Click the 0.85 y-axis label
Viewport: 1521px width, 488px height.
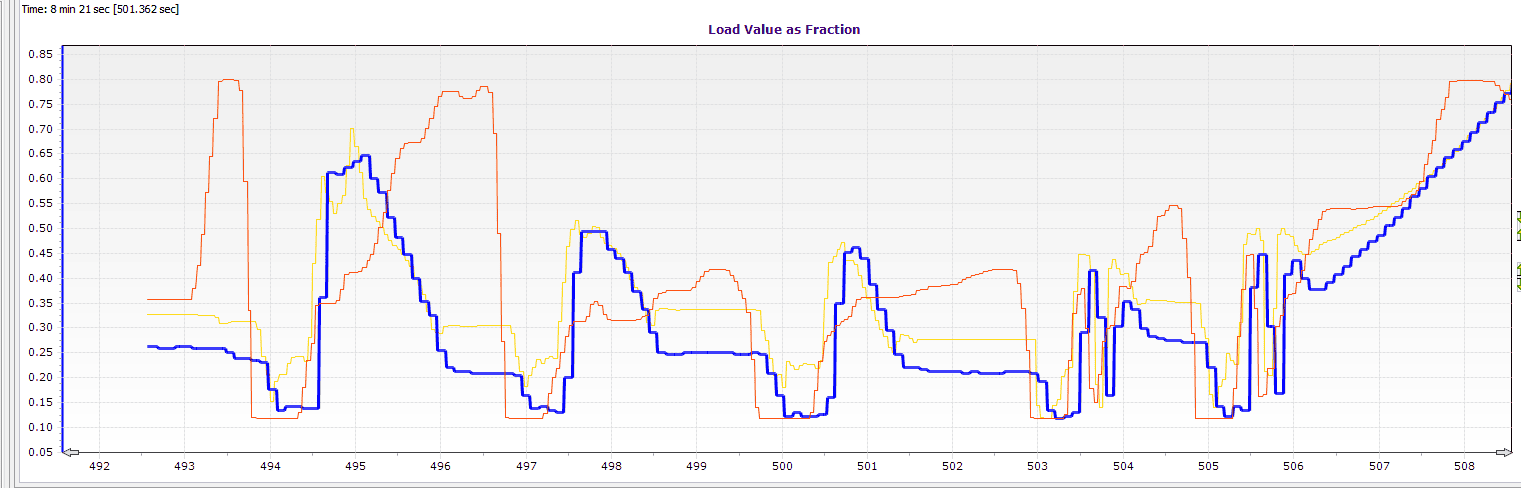click(41, 54)
